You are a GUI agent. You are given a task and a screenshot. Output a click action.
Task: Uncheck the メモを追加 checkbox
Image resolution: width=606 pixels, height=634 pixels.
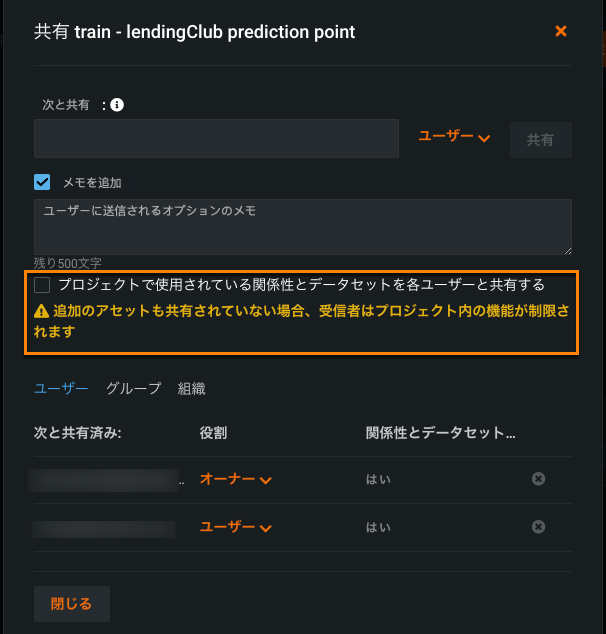42,182
